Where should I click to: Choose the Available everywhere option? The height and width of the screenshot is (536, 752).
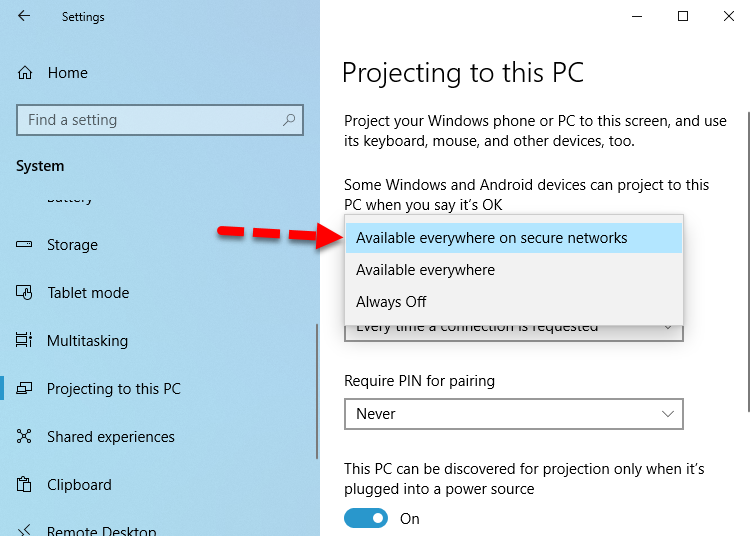pyautogui.click(x=426, y=270)
